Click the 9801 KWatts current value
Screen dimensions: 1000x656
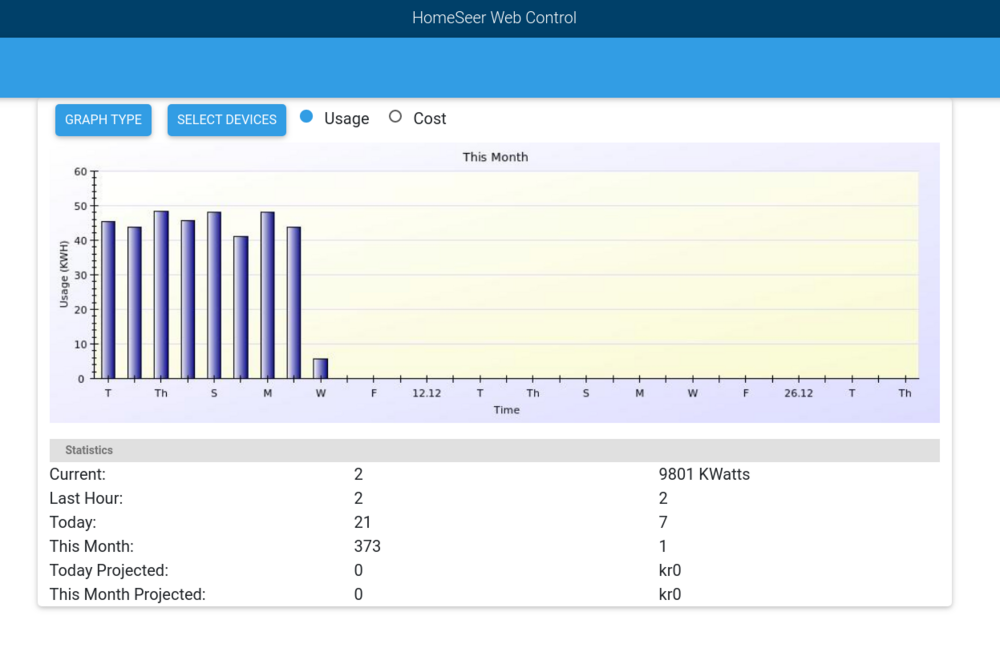704,474
